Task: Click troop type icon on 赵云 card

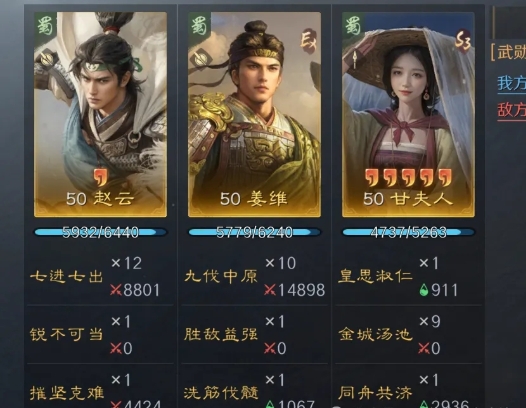Action: pyautogui.click(x=47, y=59)
